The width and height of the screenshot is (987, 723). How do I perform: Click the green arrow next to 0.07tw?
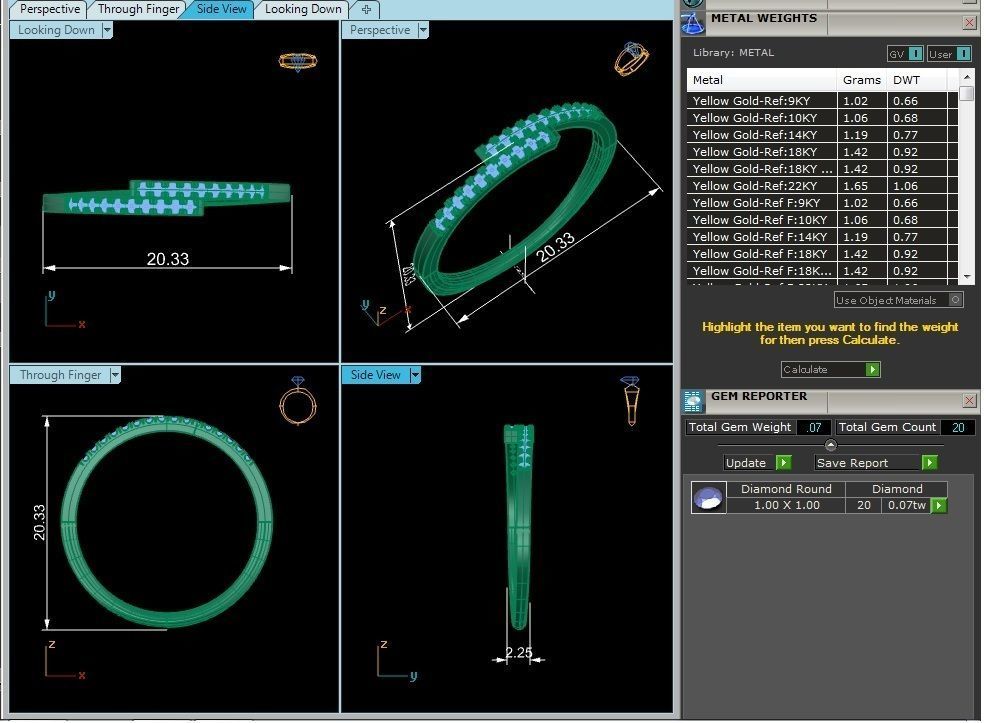(939, 505)
